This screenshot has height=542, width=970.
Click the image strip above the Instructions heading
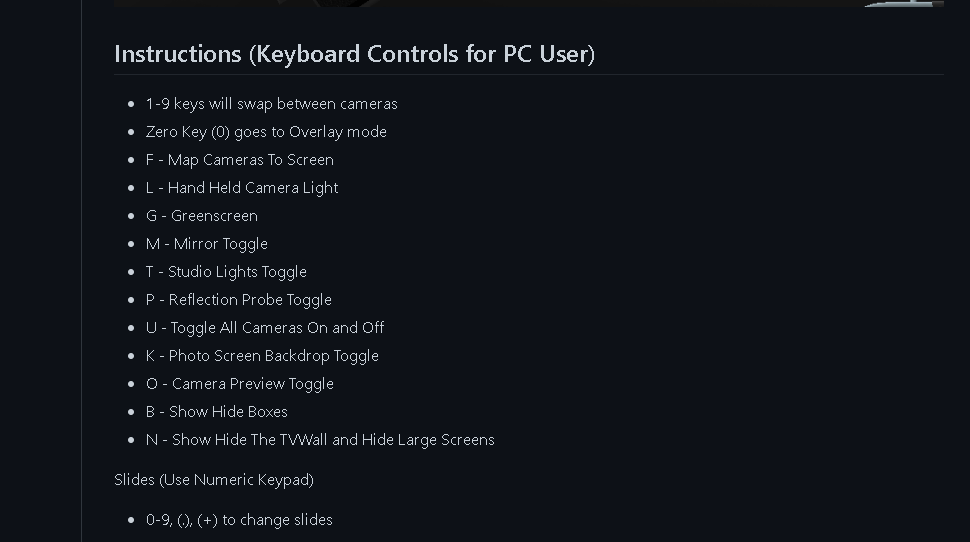[x=528, y=3]
